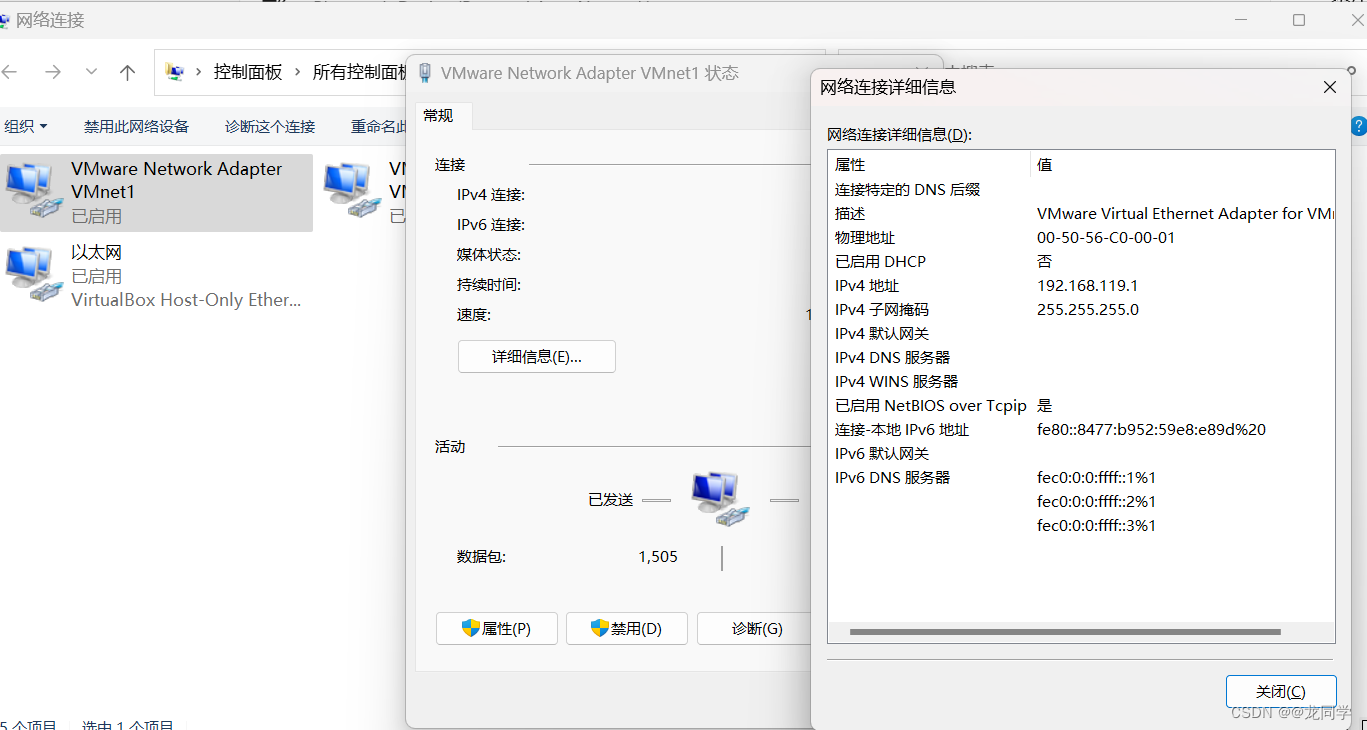Select 已启用 NetBIOS over Tcpip row
This screenshot has height=730, width=1367.
point(1081,406)
